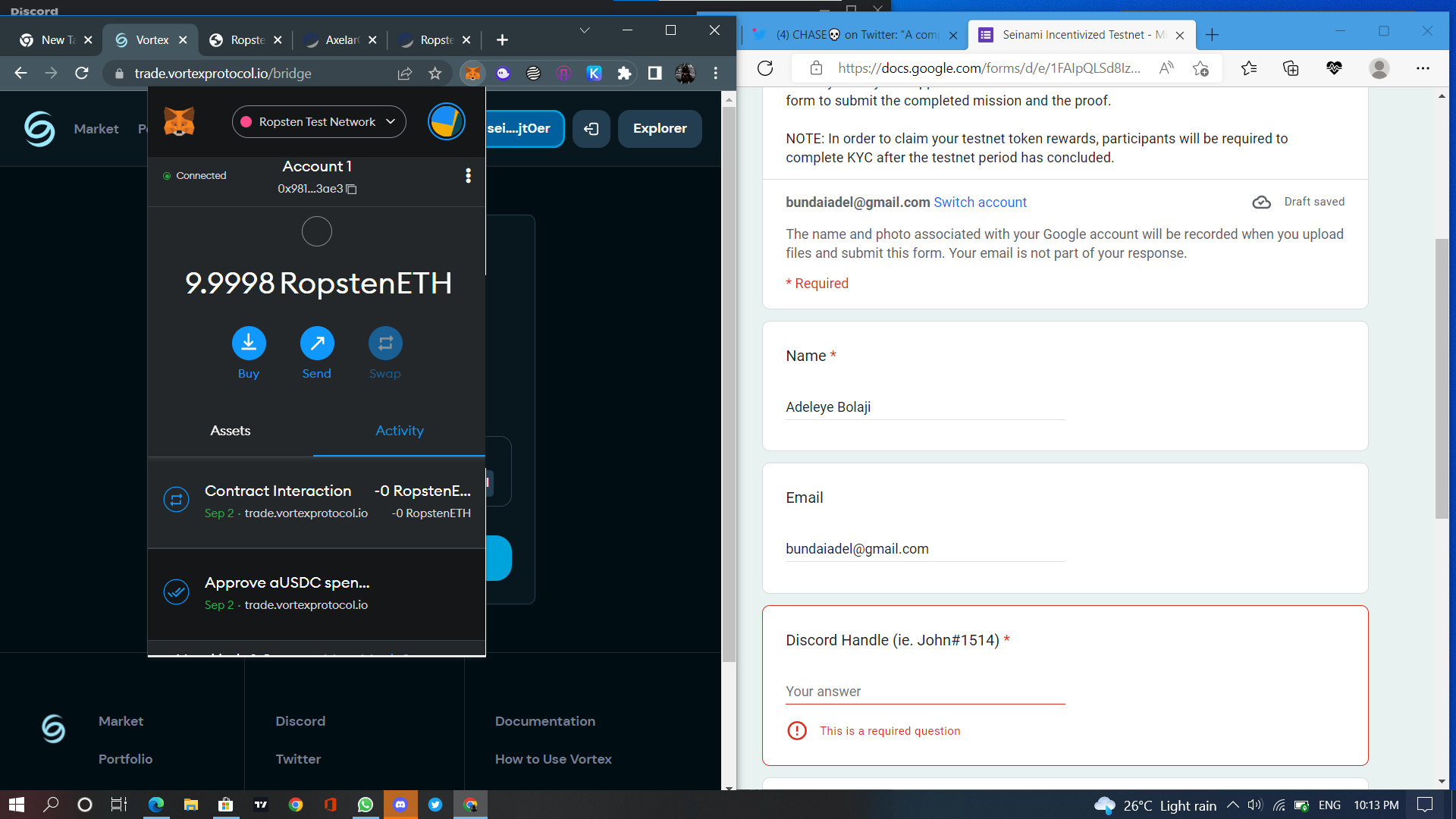Click the MetaMask Swap icon
The image size is (1456, 819).
(385, 344)
